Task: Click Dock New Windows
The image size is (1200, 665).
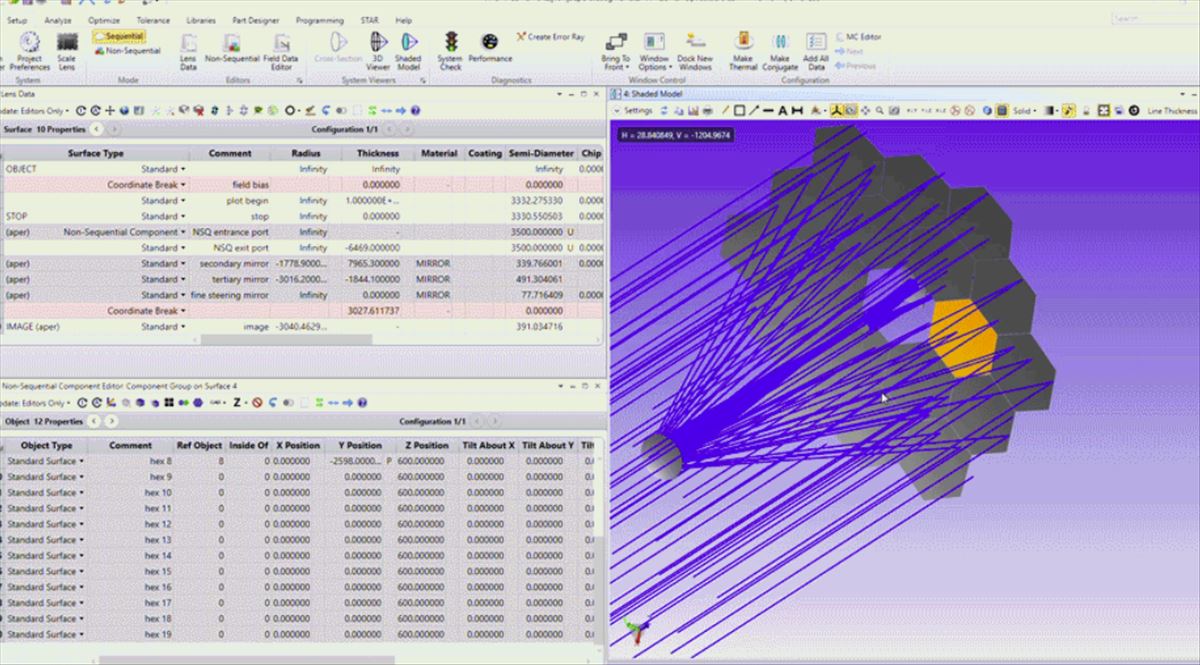Action: 695,51
